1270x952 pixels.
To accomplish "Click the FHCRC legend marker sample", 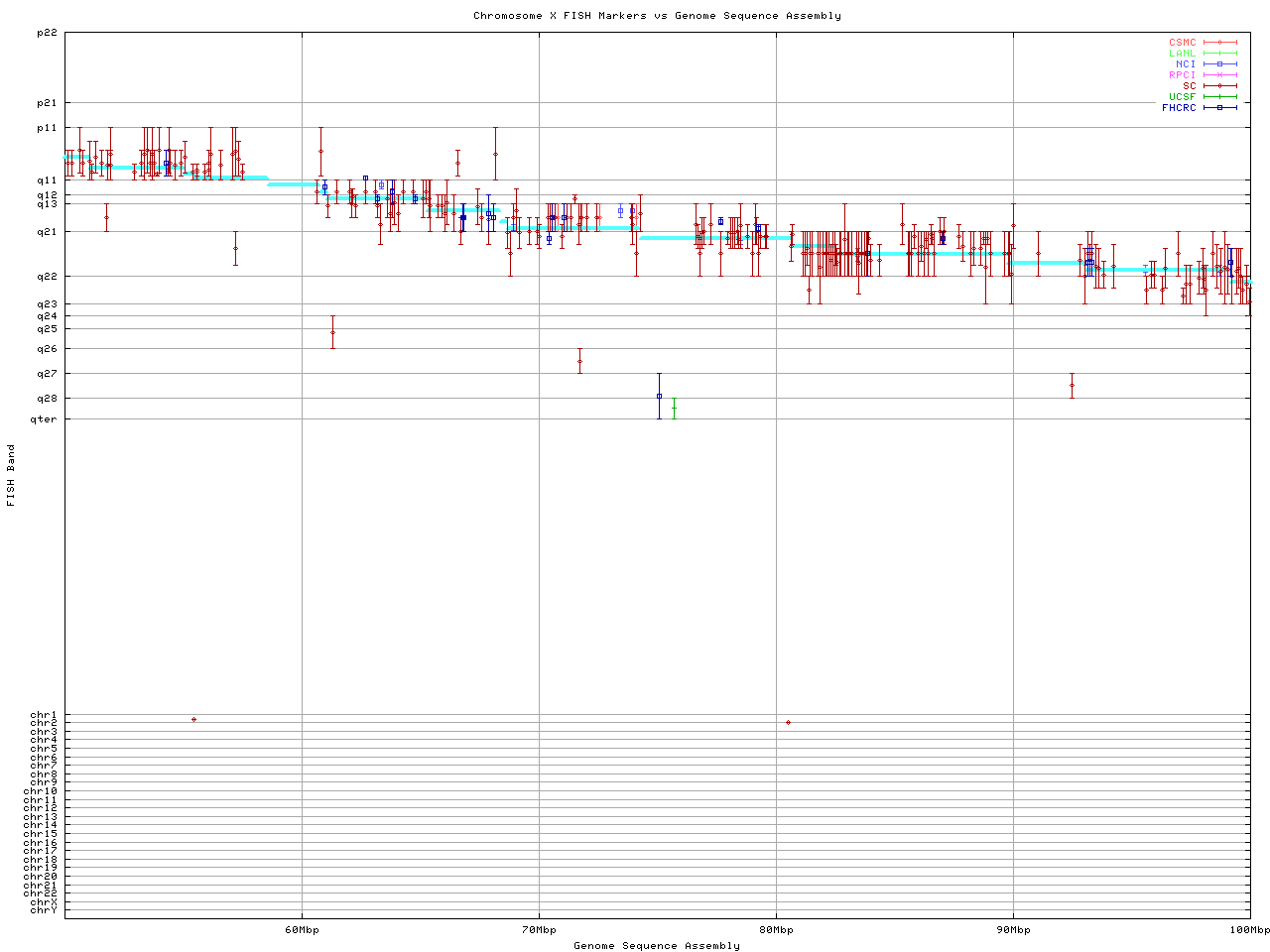I will tap(1219, 107).
